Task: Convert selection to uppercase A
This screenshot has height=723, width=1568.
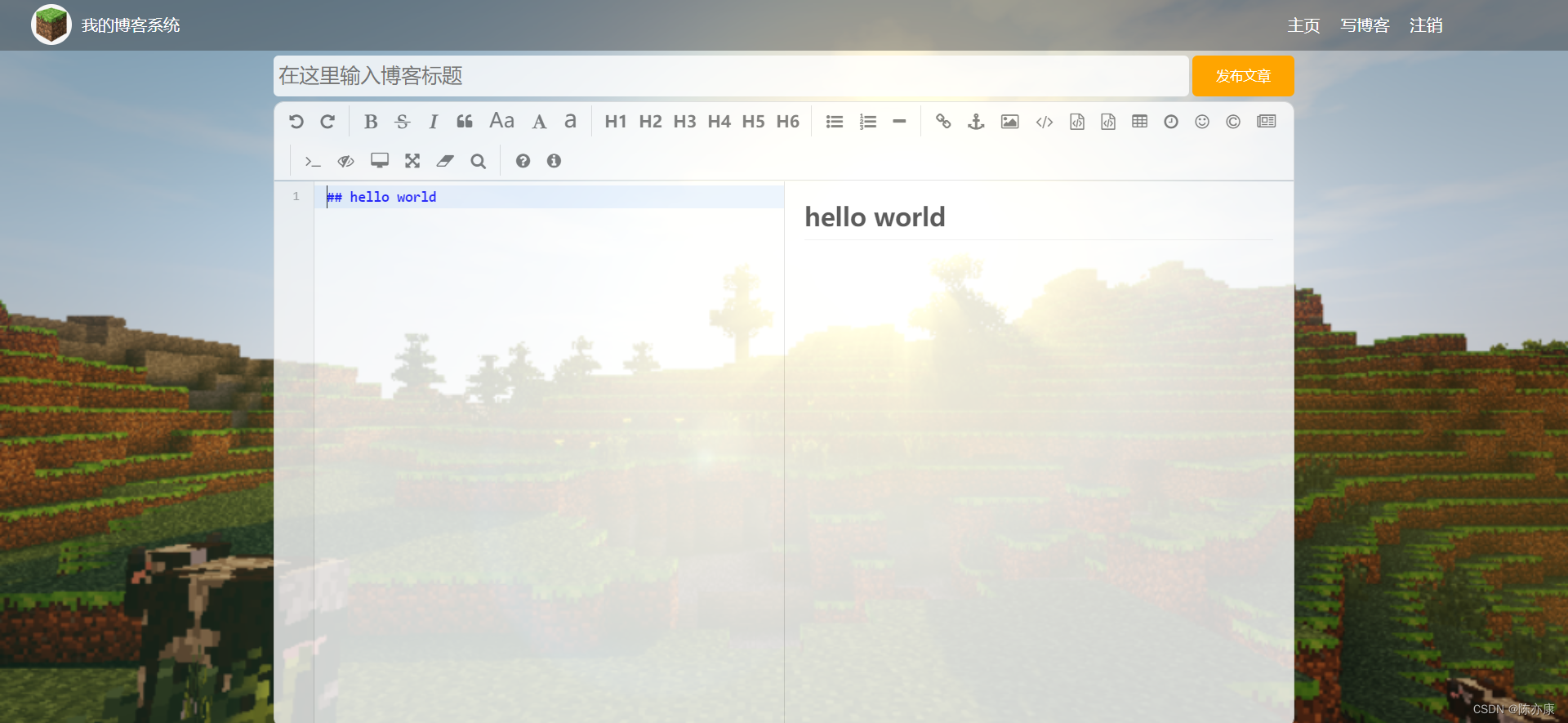Action: 539,122
